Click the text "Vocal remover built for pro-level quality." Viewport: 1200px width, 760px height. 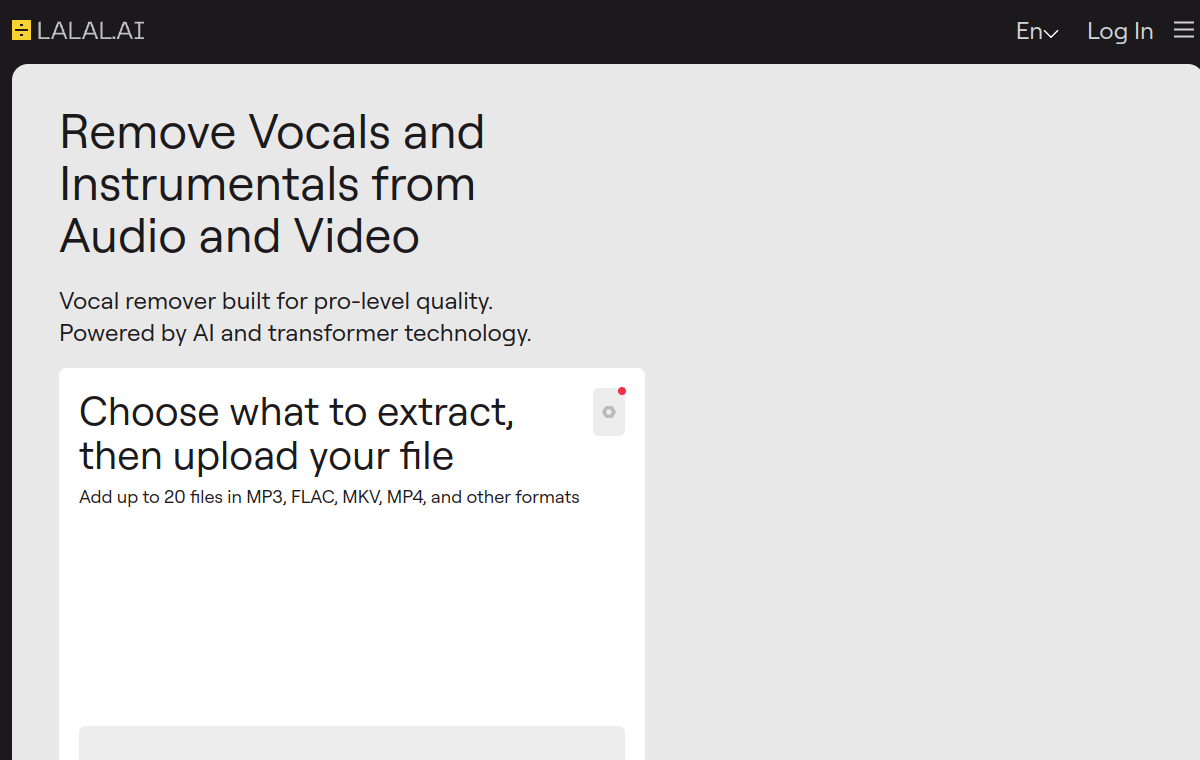[276, 301]
